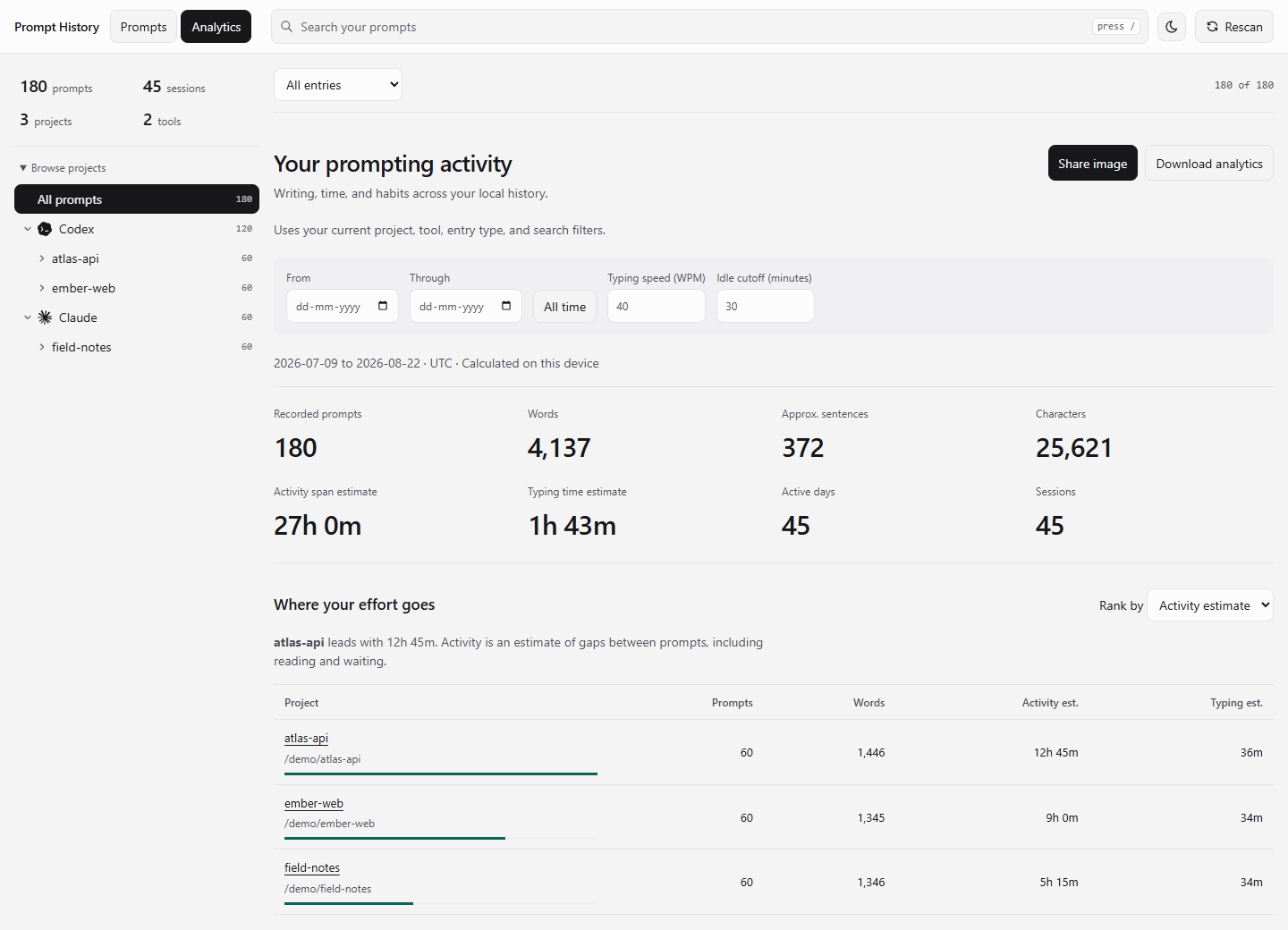This screenshot has width=1288, height=930.
Task: Expand the ember-web sidebar project chevron
Action: click(41, 288)
